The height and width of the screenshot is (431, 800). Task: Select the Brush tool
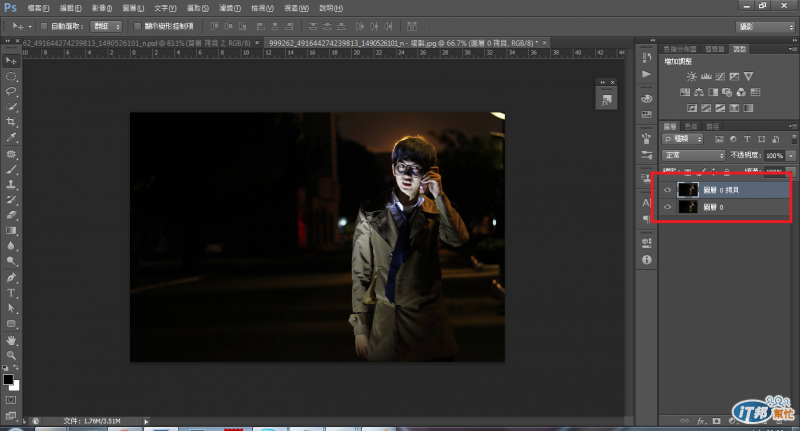tap(11, 169)
